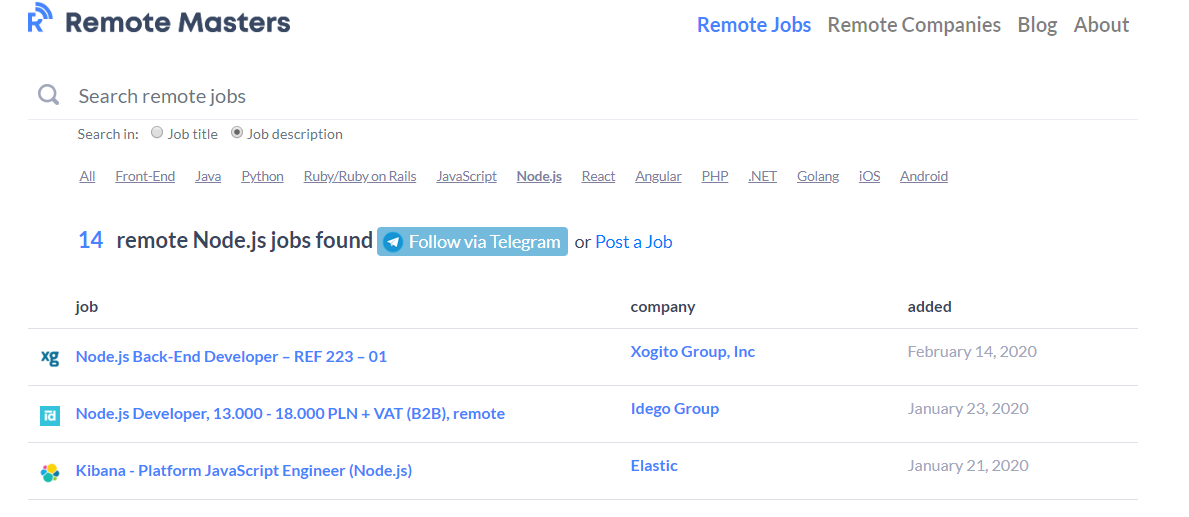
Task: Go to the About page
Action: pyautogui.click(x=1101, y=25)
